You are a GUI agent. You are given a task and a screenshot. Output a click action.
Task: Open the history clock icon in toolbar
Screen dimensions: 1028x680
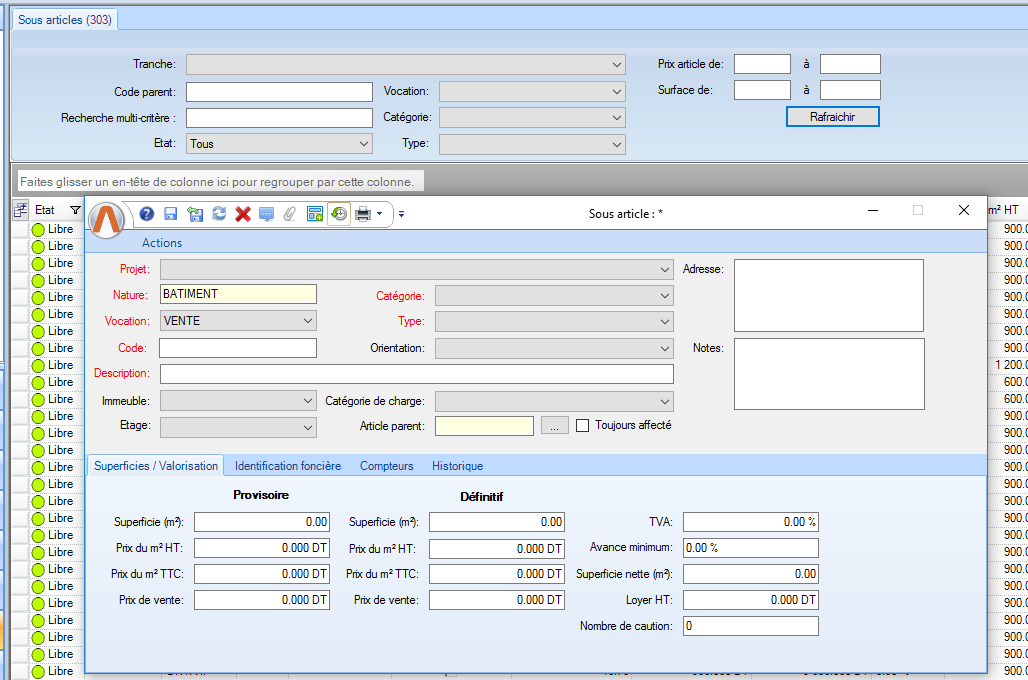coord(339,214)
